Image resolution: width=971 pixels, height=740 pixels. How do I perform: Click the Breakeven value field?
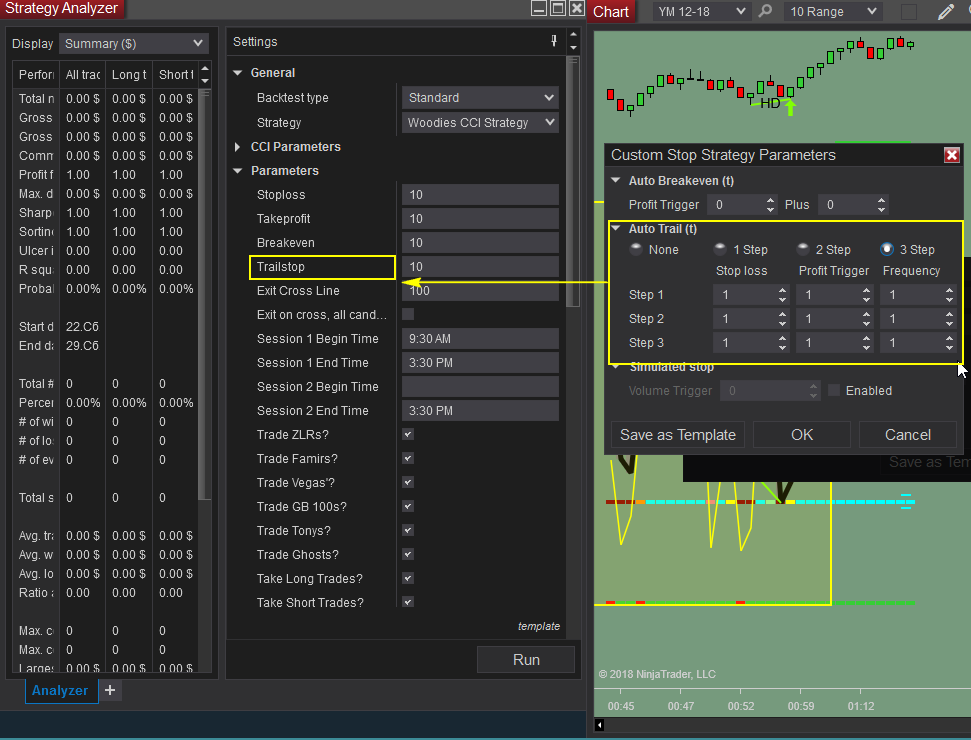(480, 243)
